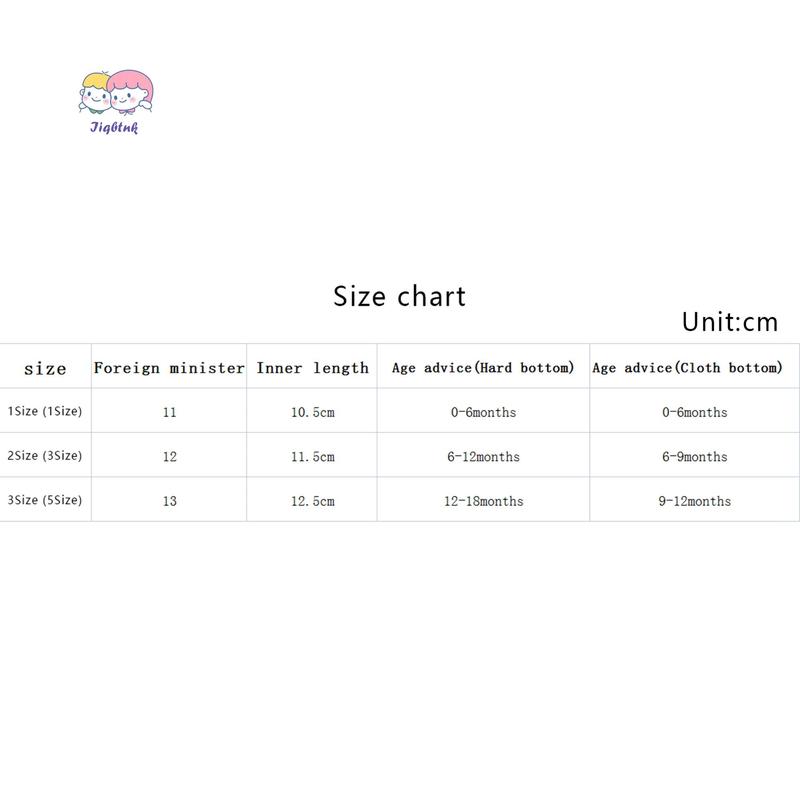Click the "size" column header
800x800 pixels.
coord(45,369)
